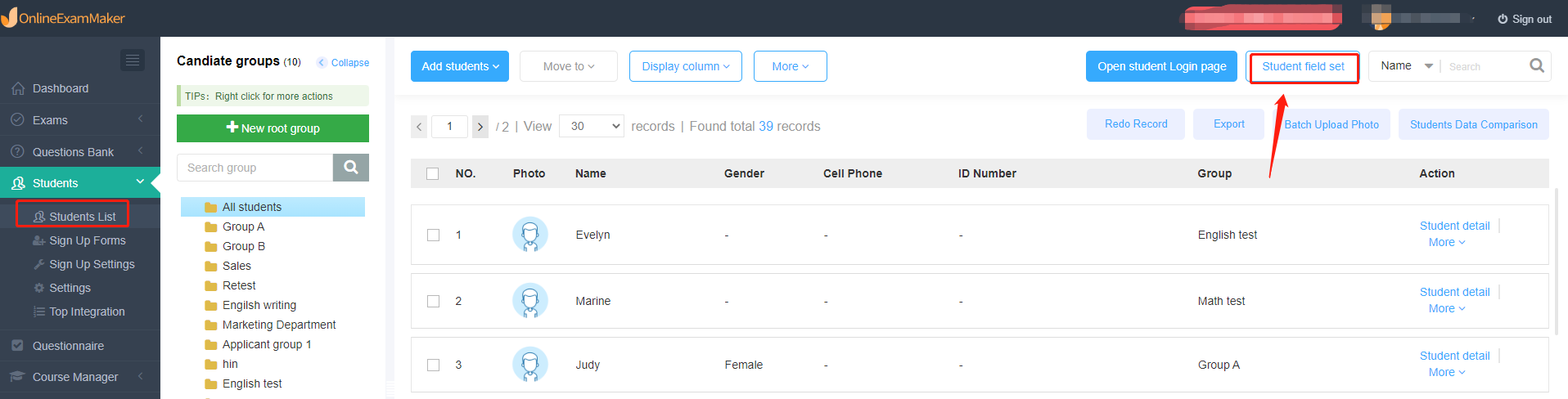Click Batch Upload Photo button
This screenshot has height=399, width=1568.
click(1331, 124)
